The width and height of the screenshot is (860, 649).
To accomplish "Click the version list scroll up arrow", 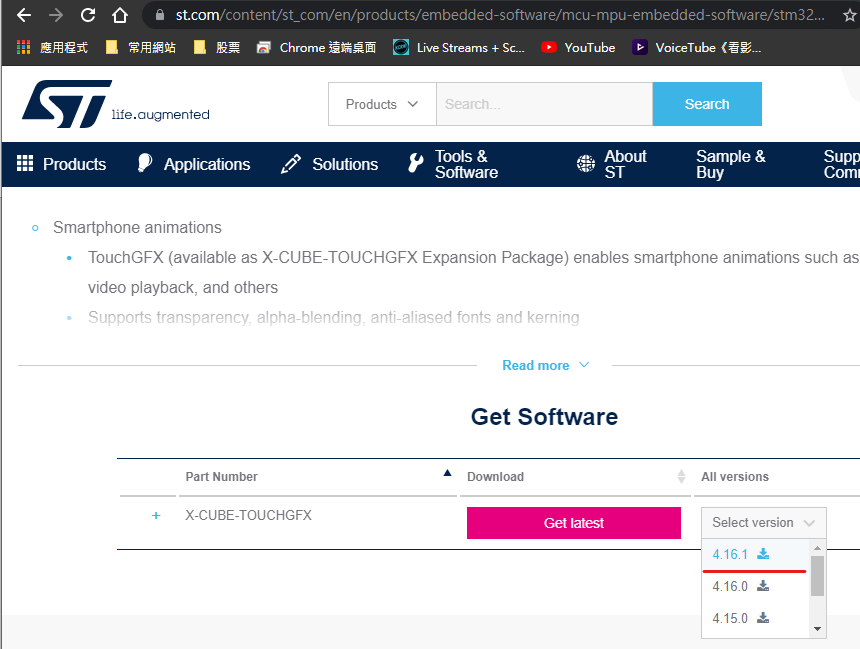I will 817,548.
